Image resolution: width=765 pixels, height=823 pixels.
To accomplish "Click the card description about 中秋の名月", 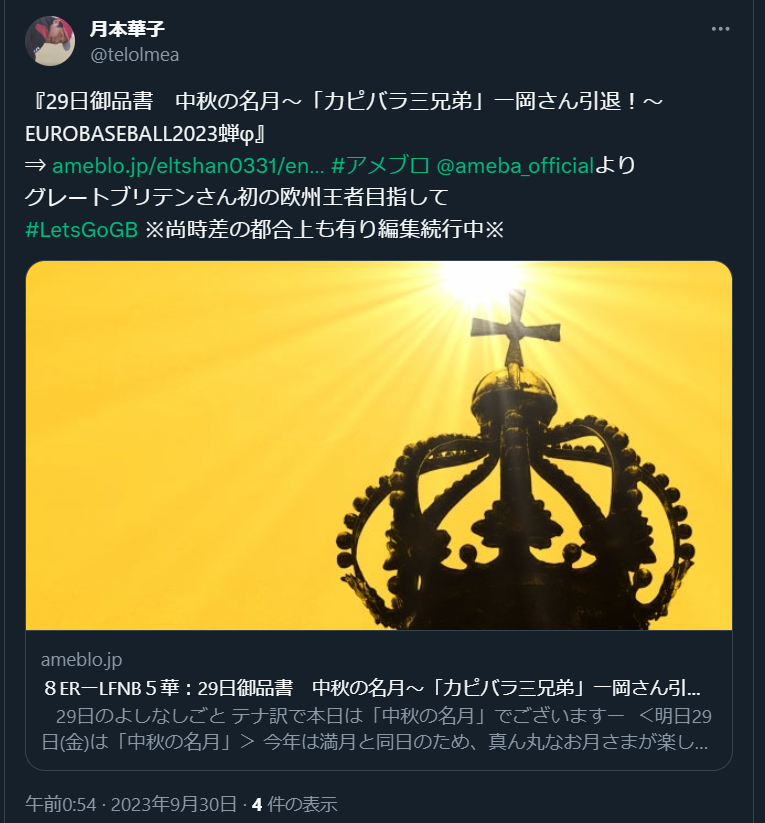I will coord(376,729).
